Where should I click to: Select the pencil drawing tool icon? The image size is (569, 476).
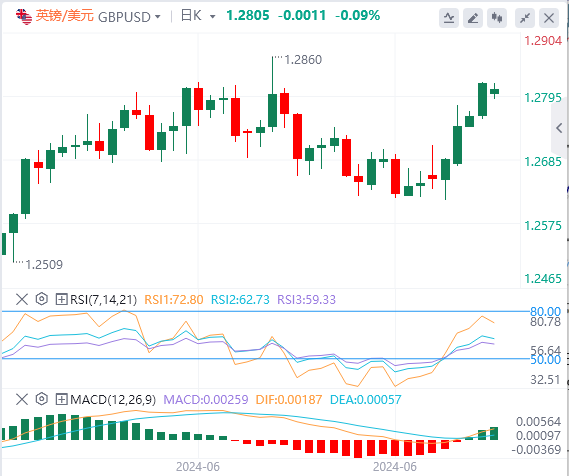[x=472, y=18]
